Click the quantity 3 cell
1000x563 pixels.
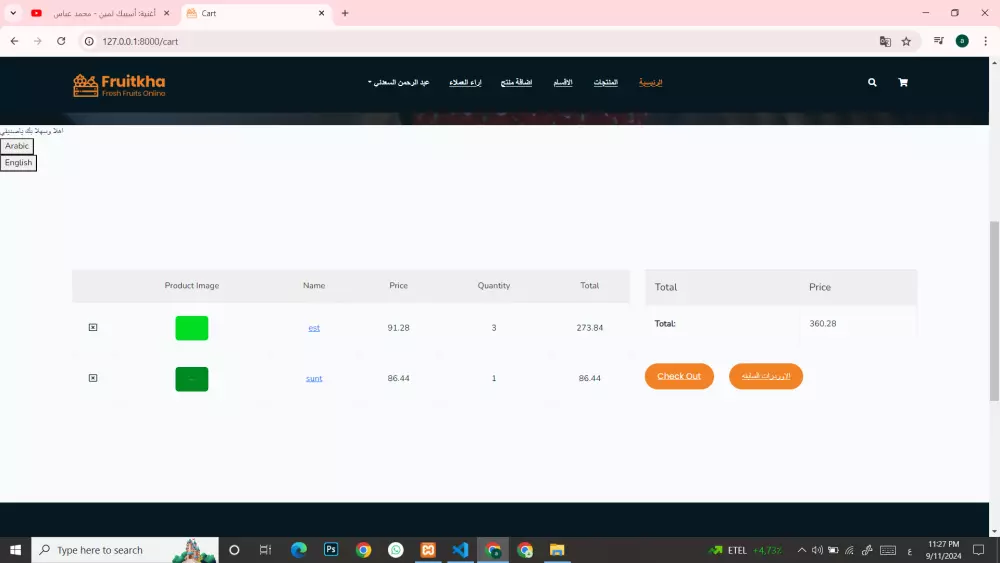pyautogui.click(x=494, y=328)
